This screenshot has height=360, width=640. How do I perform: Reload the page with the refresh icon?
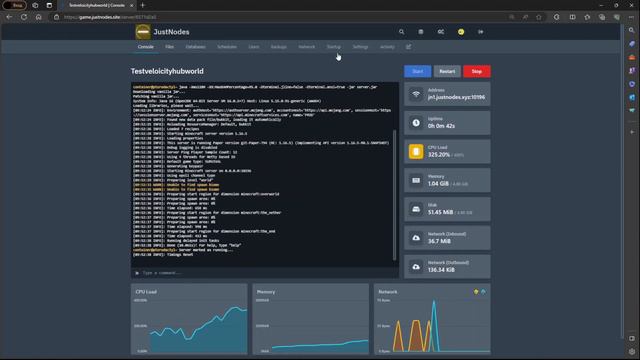(24, 17)
